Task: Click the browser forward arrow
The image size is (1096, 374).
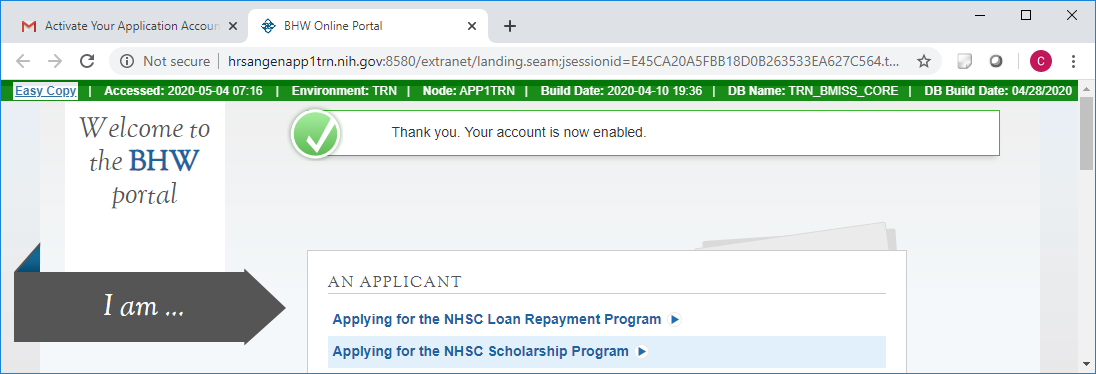Action: pyautogui.click(x=55, y=62)
